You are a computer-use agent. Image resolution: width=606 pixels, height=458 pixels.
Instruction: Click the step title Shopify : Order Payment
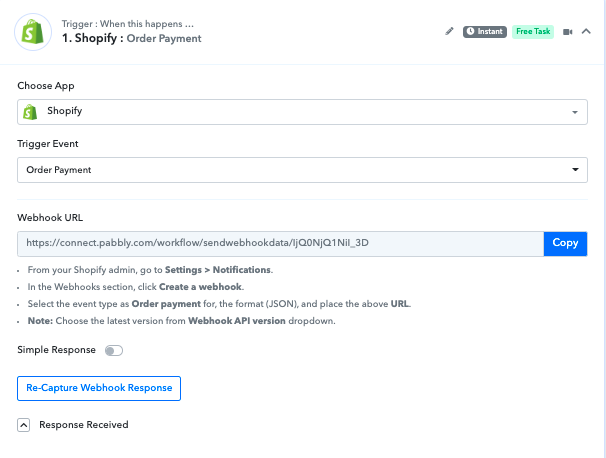click(132, 38)
